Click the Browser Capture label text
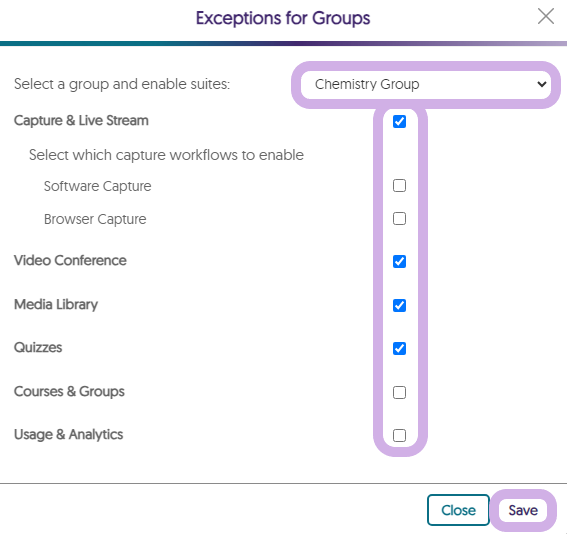 (x=95, y=219)
